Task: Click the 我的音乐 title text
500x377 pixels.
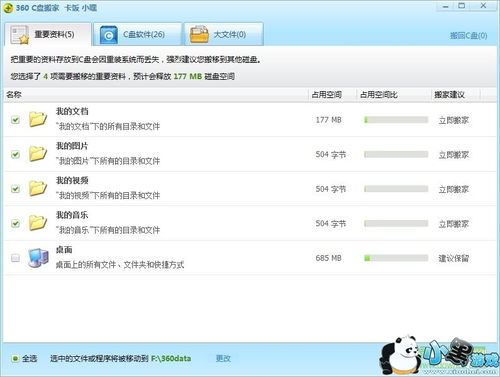Action: click(x=72, y=215)
